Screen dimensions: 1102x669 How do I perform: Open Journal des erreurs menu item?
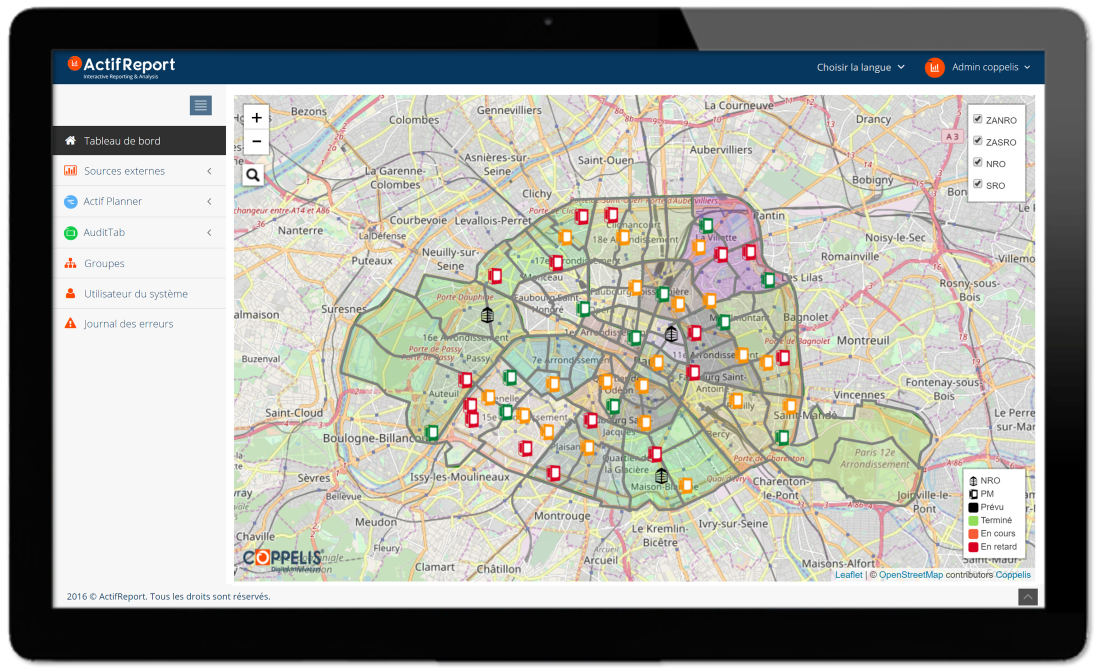click(x=139, y=324)
